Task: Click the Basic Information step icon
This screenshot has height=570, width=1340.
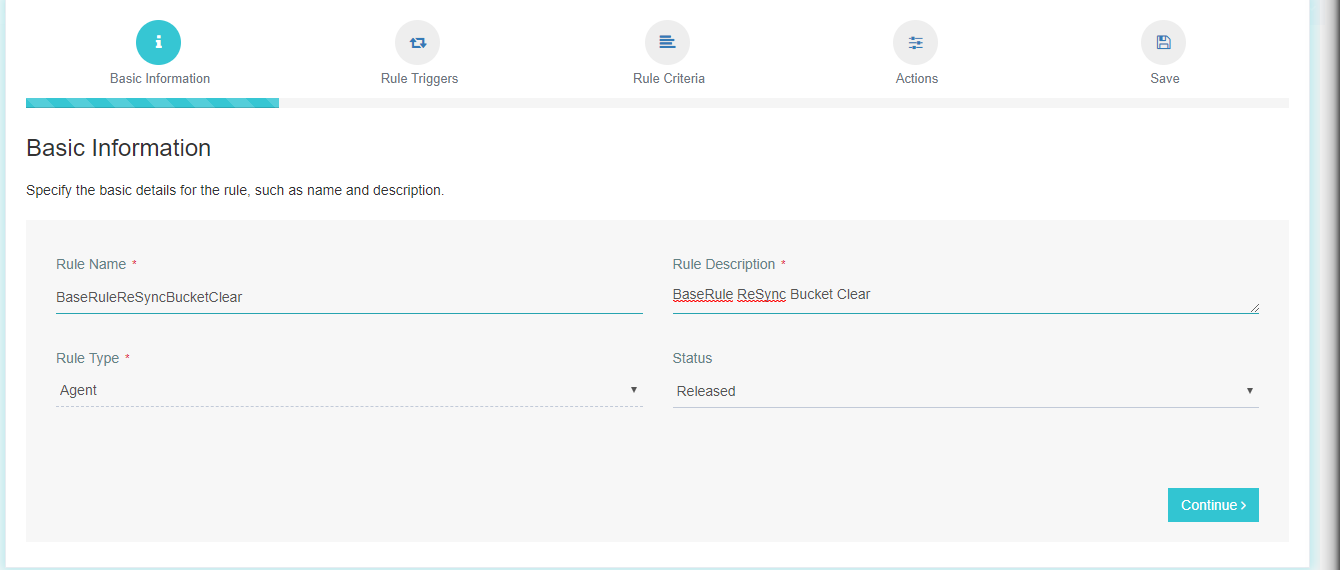Action: (159, 42)
